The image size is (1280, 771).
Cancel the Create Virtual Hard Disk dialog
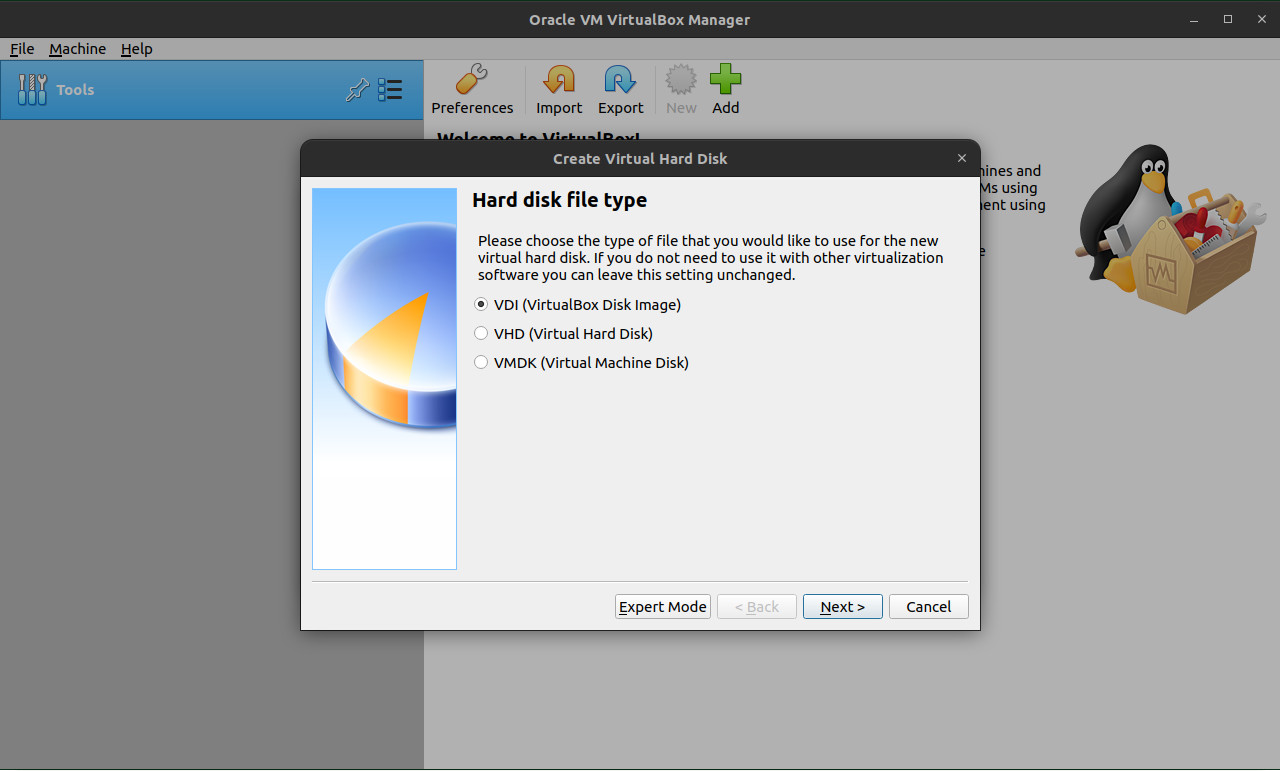point(929,607)
